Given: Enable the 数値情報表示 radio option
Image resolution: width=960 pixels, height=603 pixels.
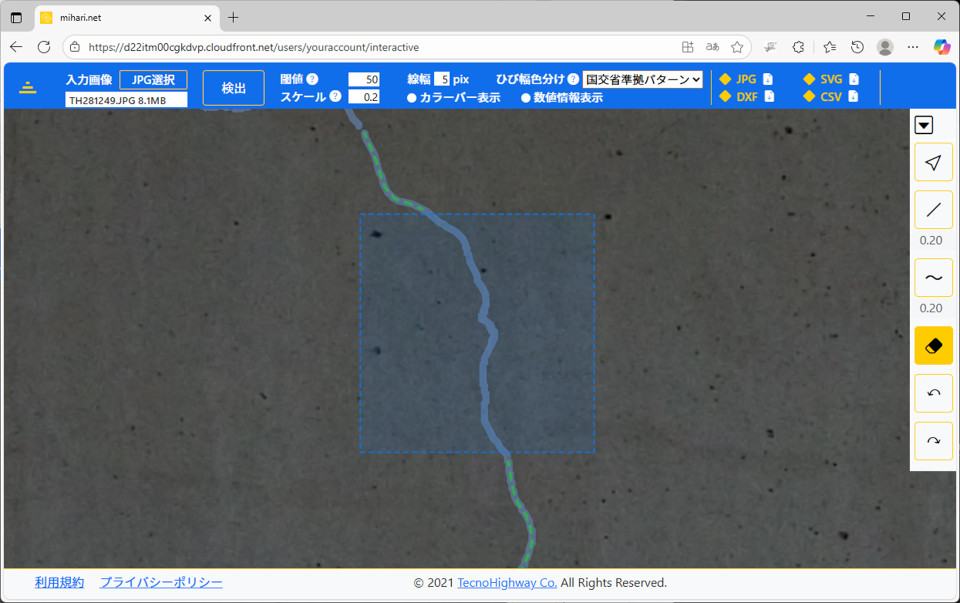Looking at the screenshot, I should (x=526, y=98).
